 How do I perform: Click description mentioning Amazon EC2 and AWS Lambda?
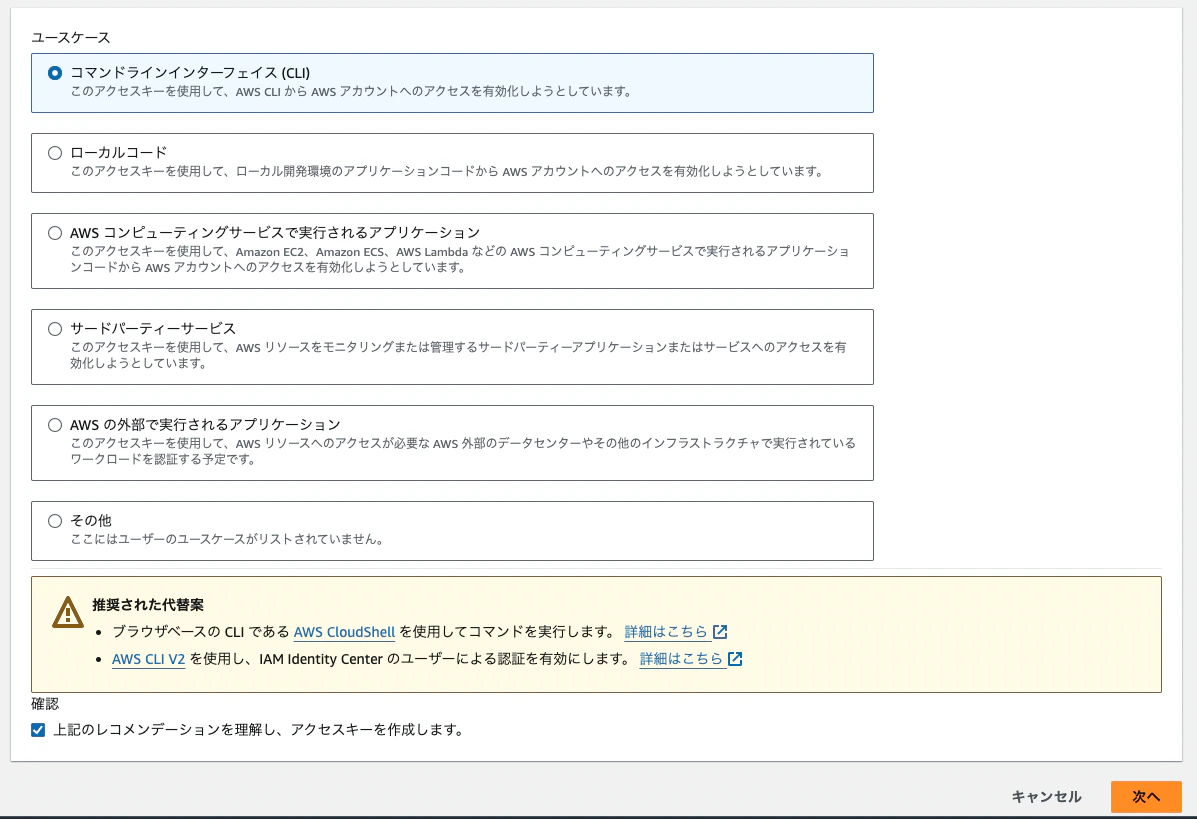click(460, 260)
